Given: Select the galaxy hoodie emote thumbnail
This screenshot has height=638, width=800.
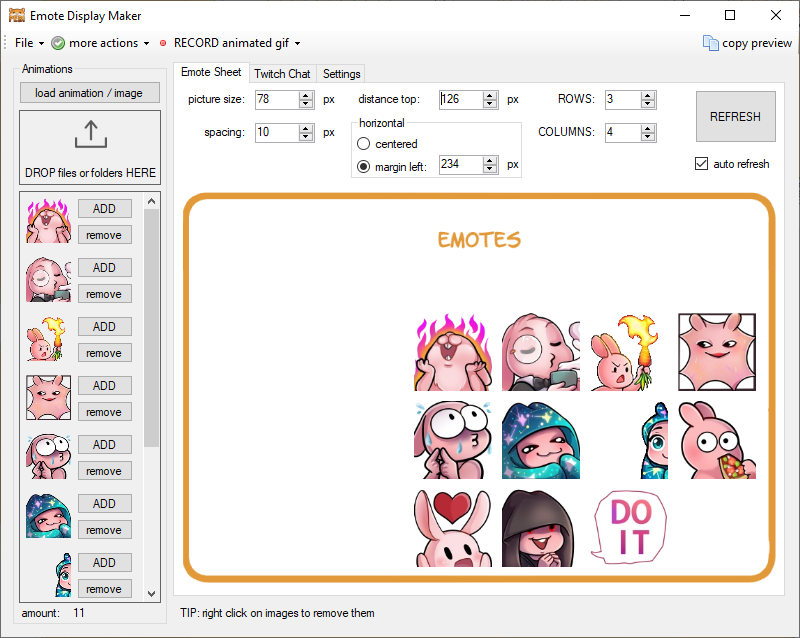Looking at the screenshot, I should tap(47, 514).
